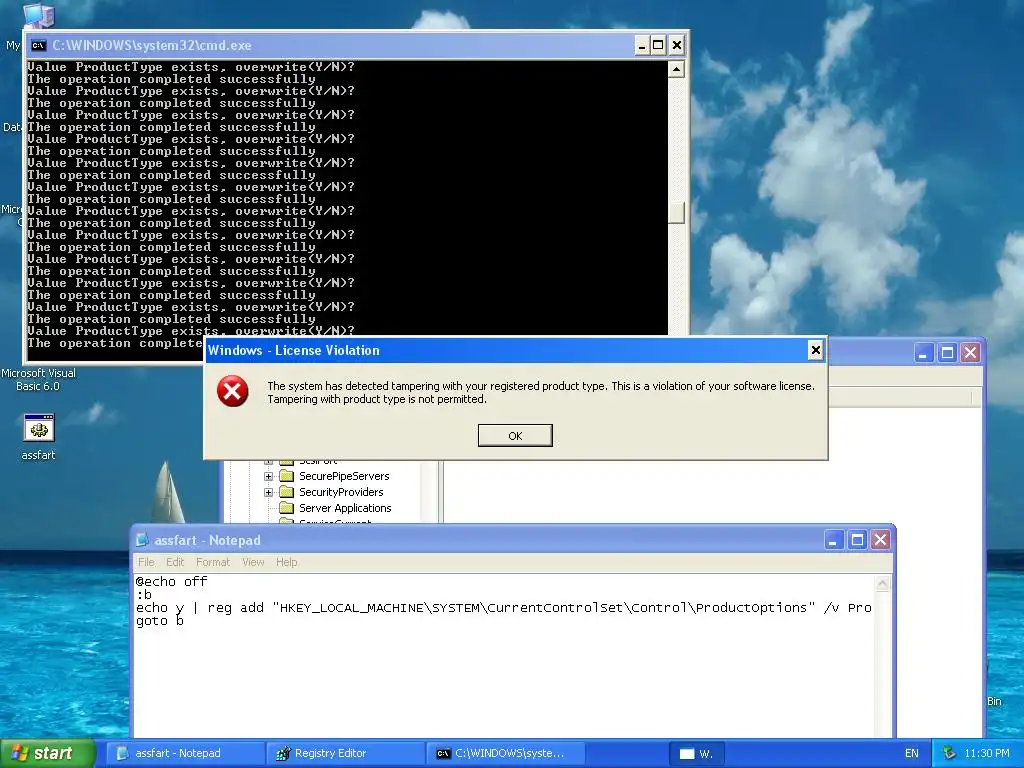The height and width of the screenshot is (768, 1024).
Task: Close the cmd.exe window
Action: (677, 45)
